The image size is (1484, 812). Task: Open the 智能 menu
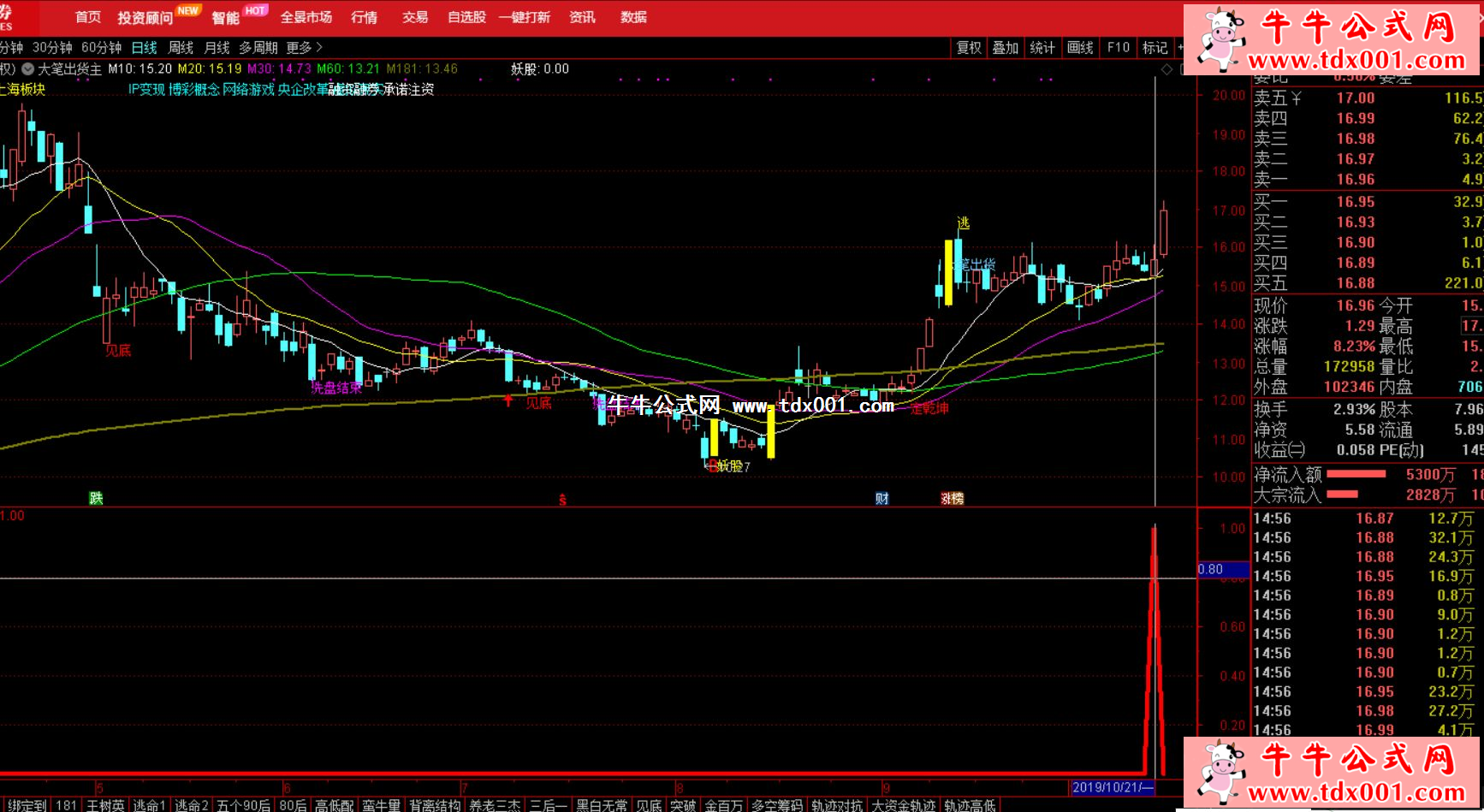click(225, 18)
